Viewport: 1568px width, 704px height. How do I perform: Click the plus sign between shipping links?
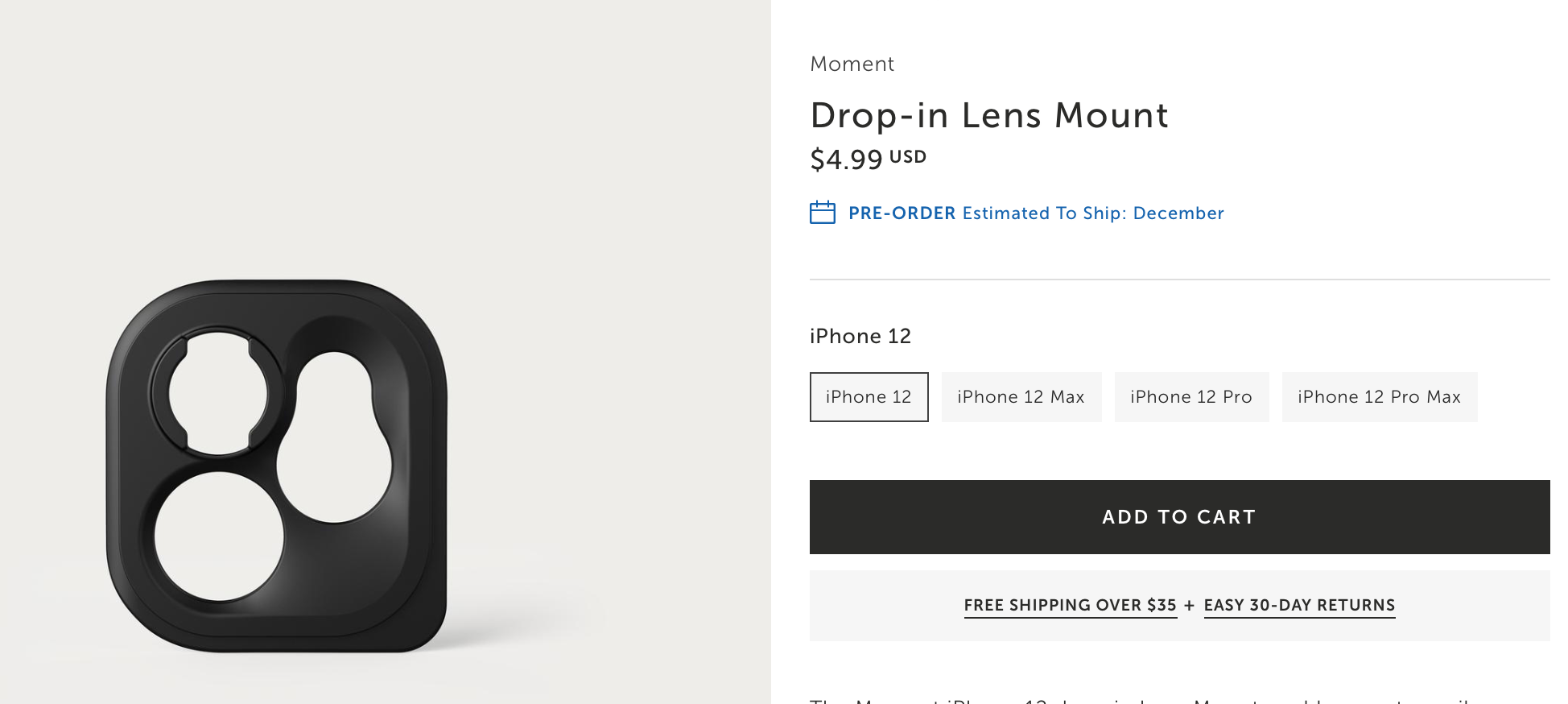click(1190, 606)
